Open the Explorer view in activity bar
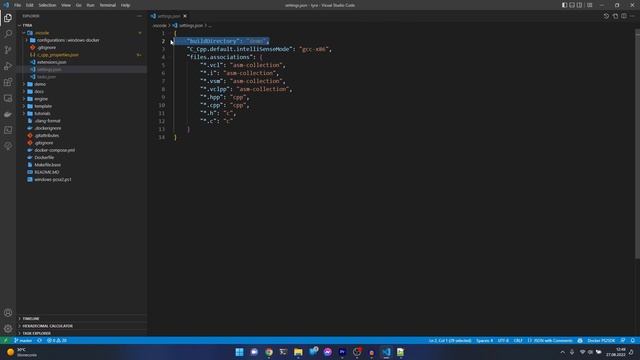 click(8, 18)
